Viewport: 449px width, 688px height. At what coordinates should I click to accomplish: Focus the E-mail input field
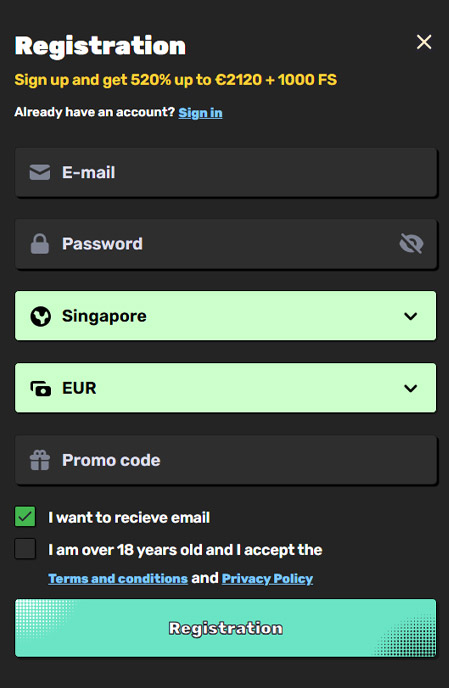pos(226,172)
